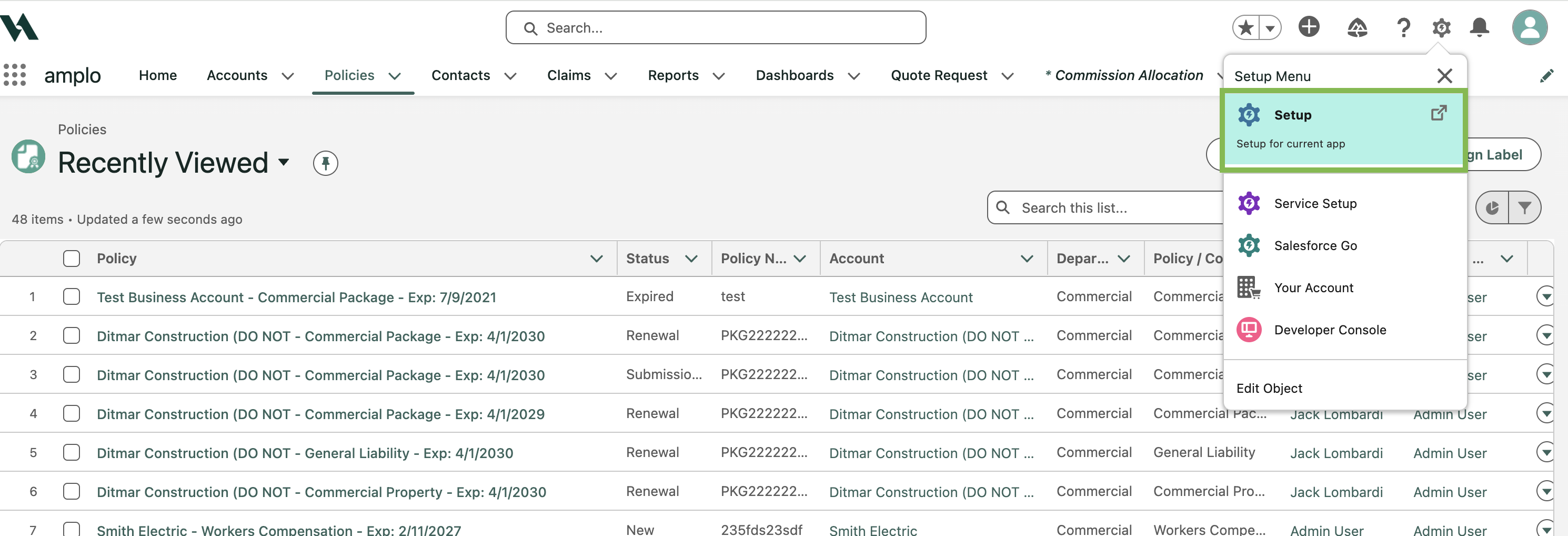
Task: Select checkbox for row 4 Exp 4/1/2029 policy
Action: click(x=71, y=413)
